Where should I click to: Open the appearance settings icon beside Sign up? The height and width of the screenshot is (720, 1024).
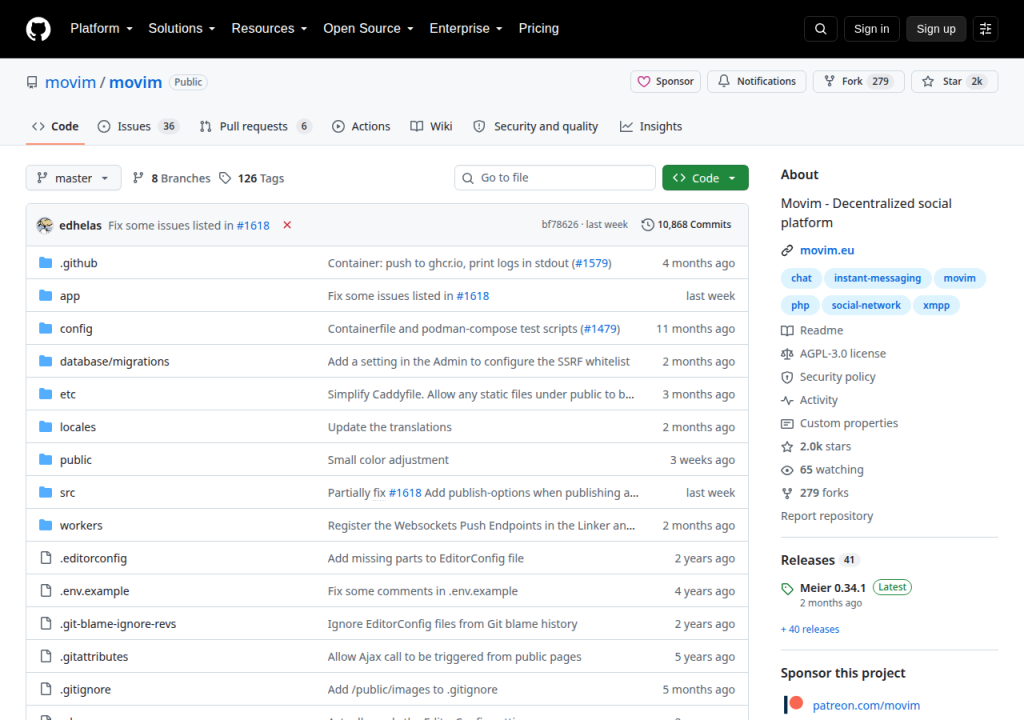point(985,29)
